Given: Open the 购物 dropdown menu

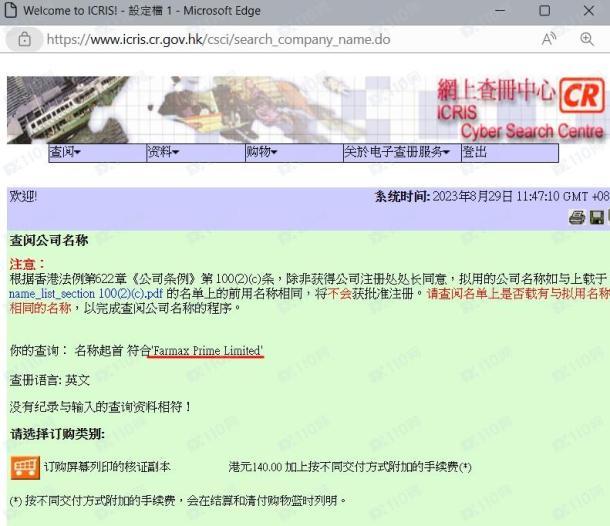Looking at the screenshot, I should (x=294, y=153).
